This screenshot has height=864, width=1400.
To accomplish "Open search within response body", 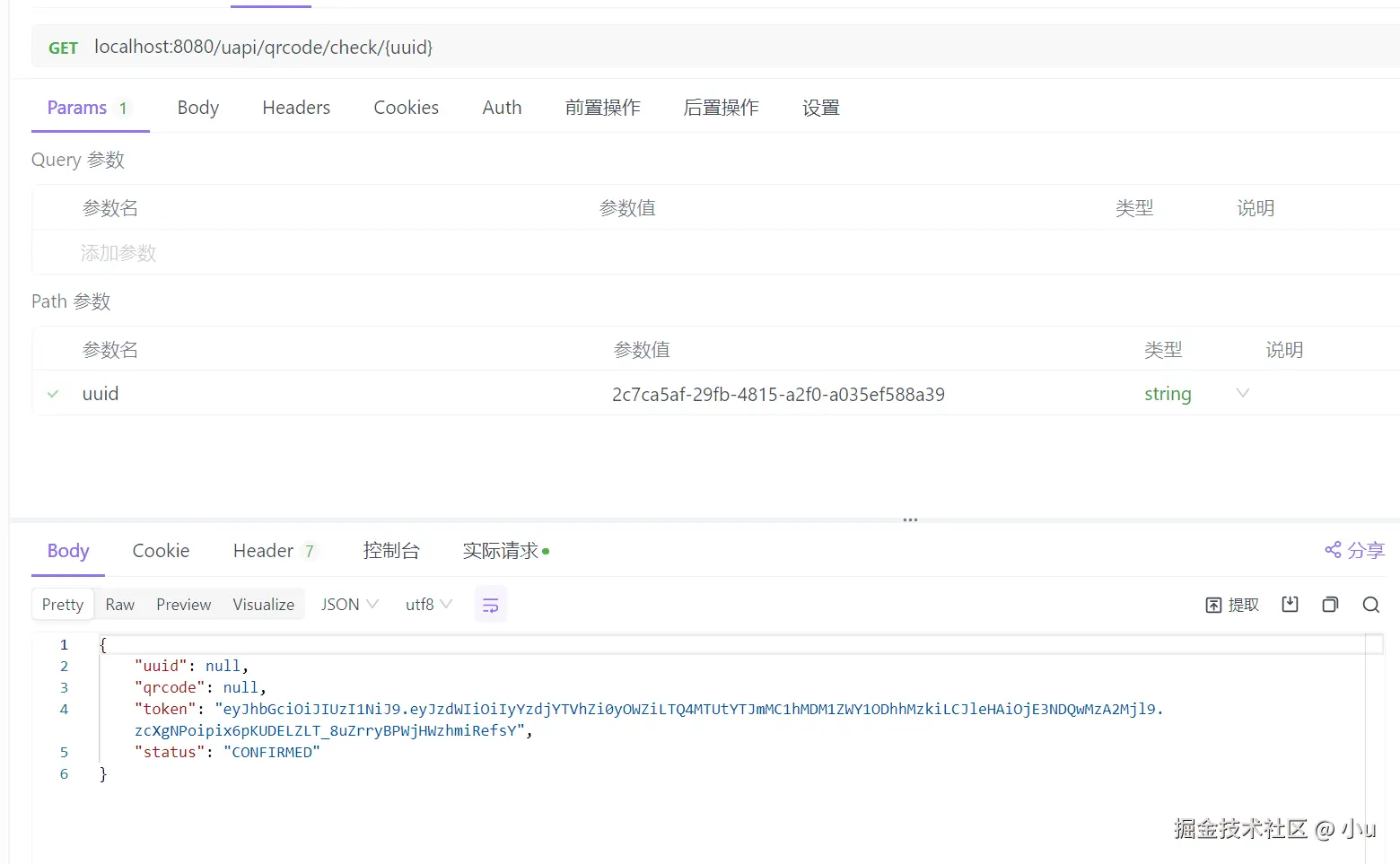I will click(1370, 604).
